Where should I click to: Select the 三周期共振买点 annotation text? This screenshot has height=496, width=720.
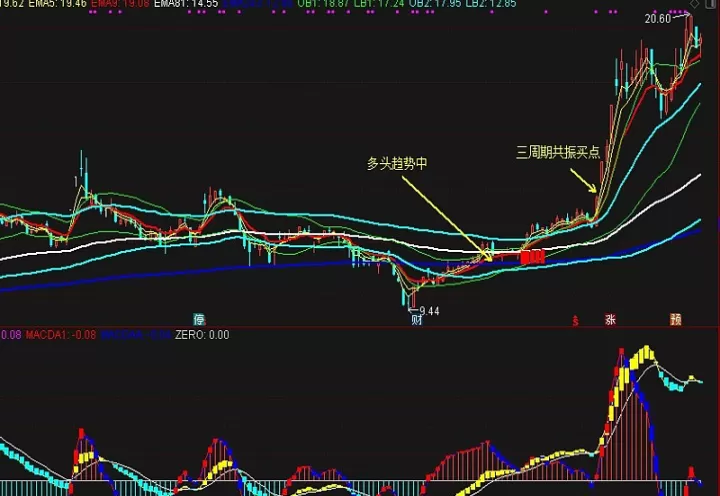click(558, 152)
